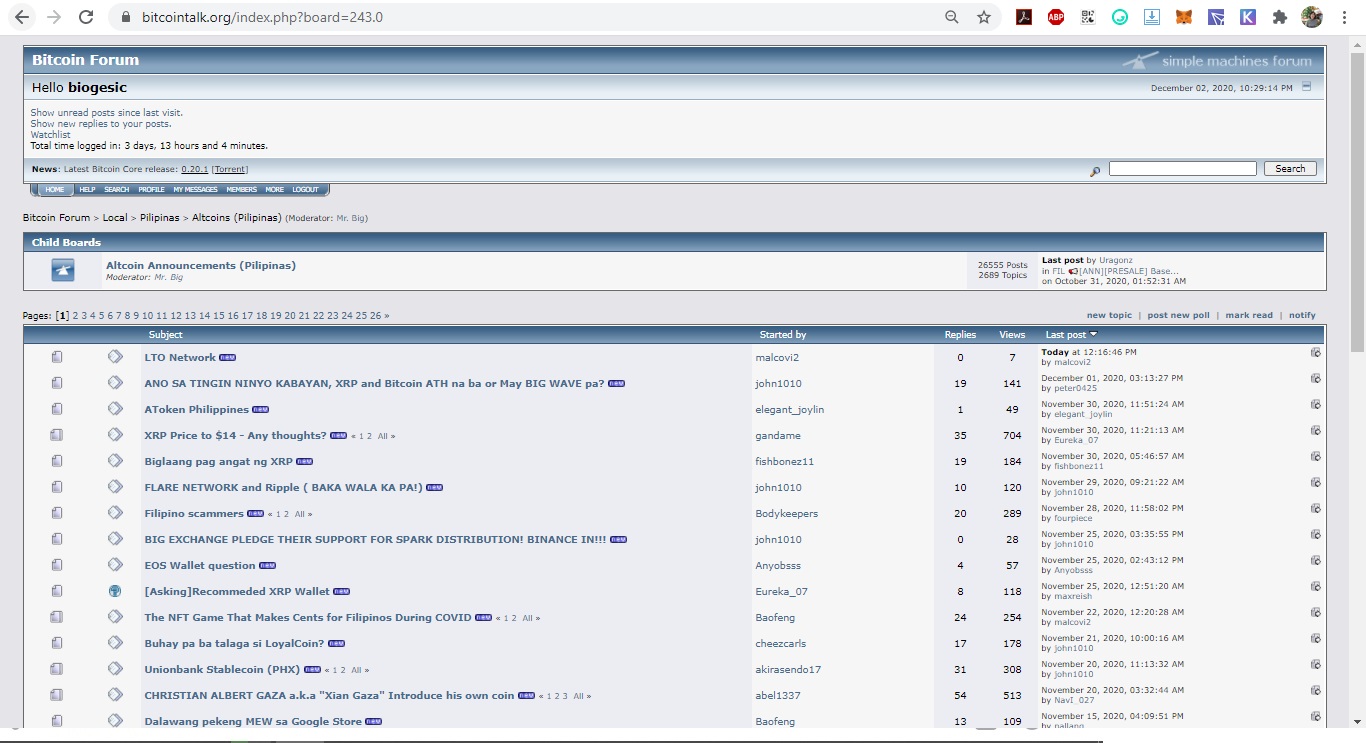Open the MetaMask fox extension icon
1366x743 pixels.
point(1184,17)
